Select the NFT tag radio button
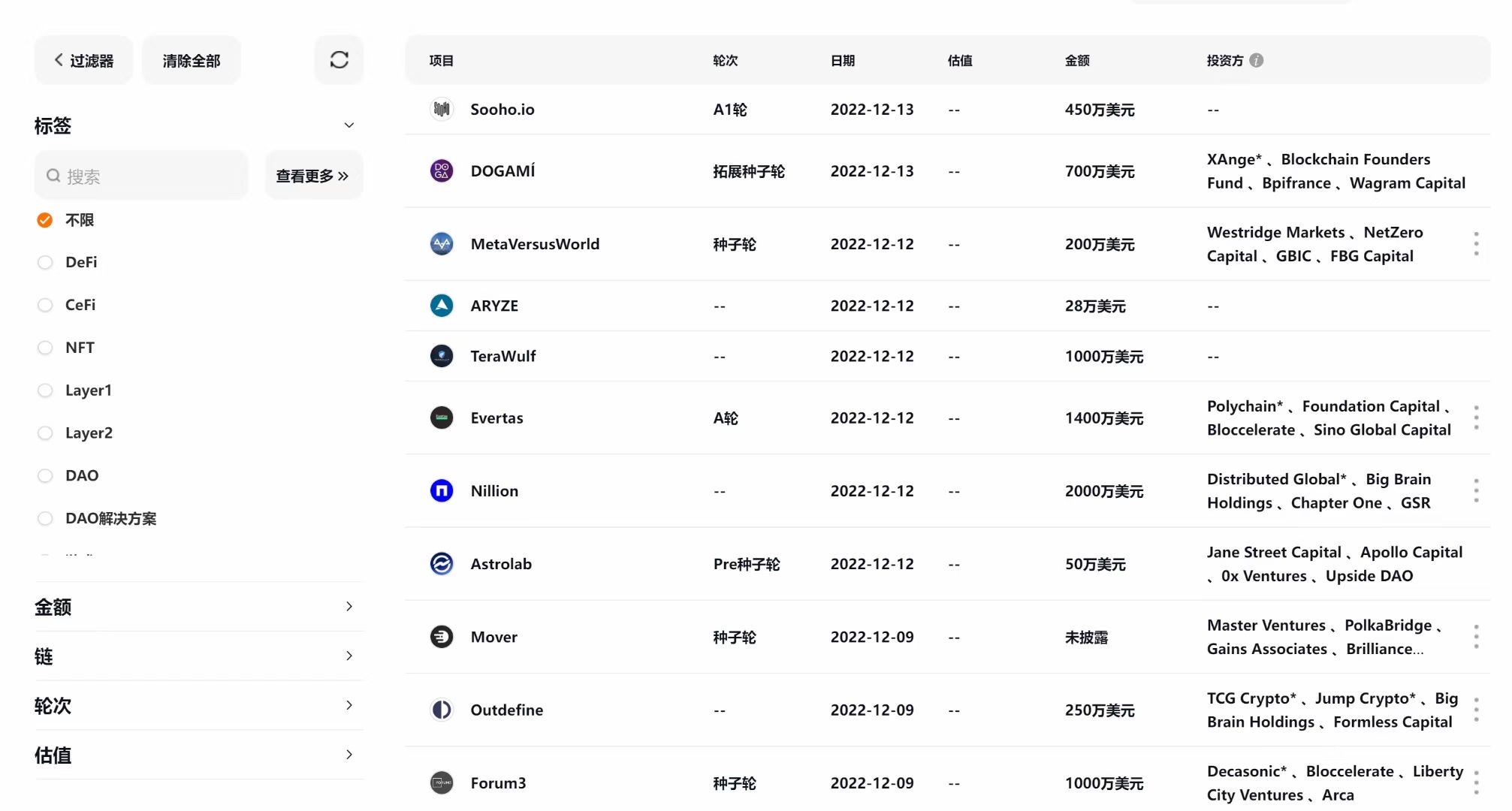The height and width of the screenshot is (811, 1512). (x=45, y=348)
